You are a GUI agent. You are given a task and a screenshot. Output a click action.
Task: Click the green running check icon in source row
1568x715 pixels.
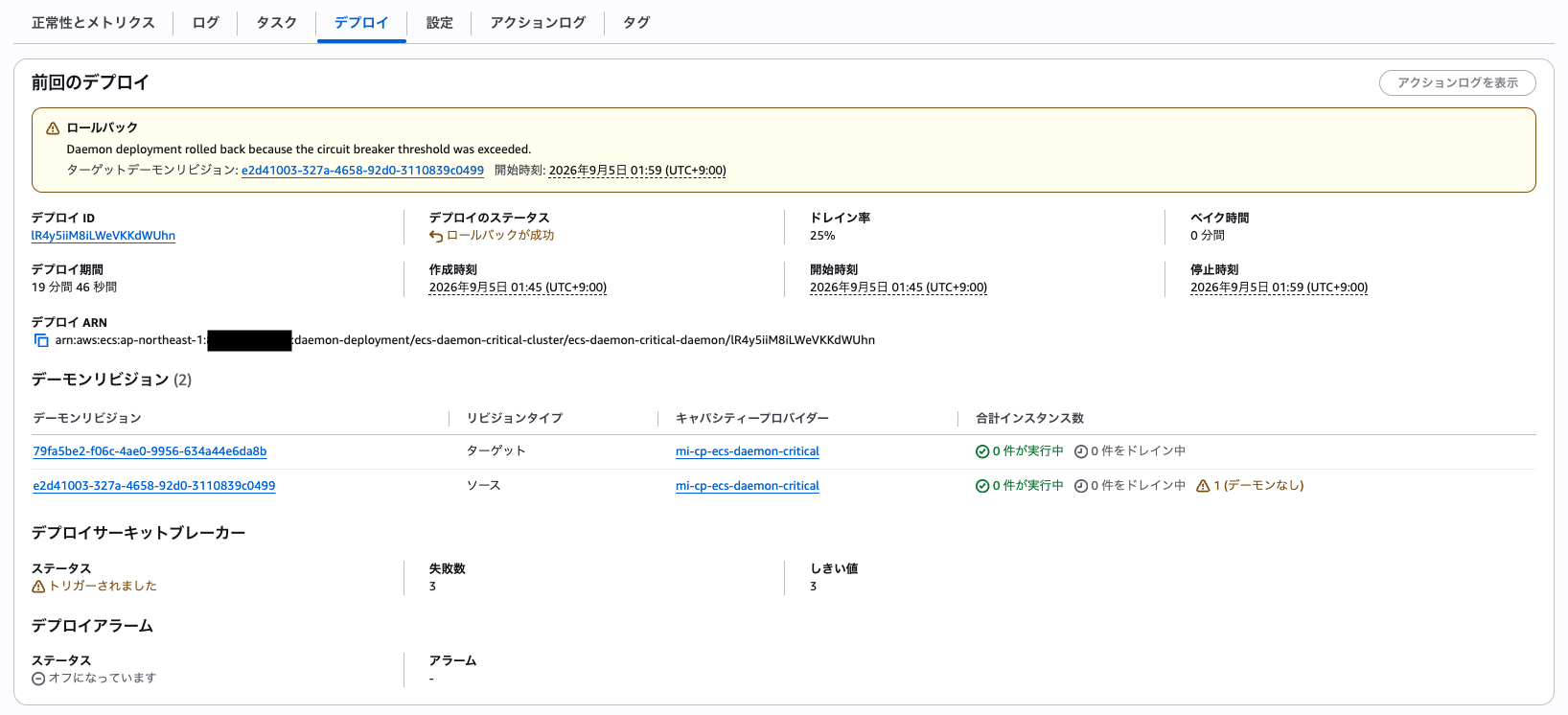pyautogui.click(x=982, y=486)
